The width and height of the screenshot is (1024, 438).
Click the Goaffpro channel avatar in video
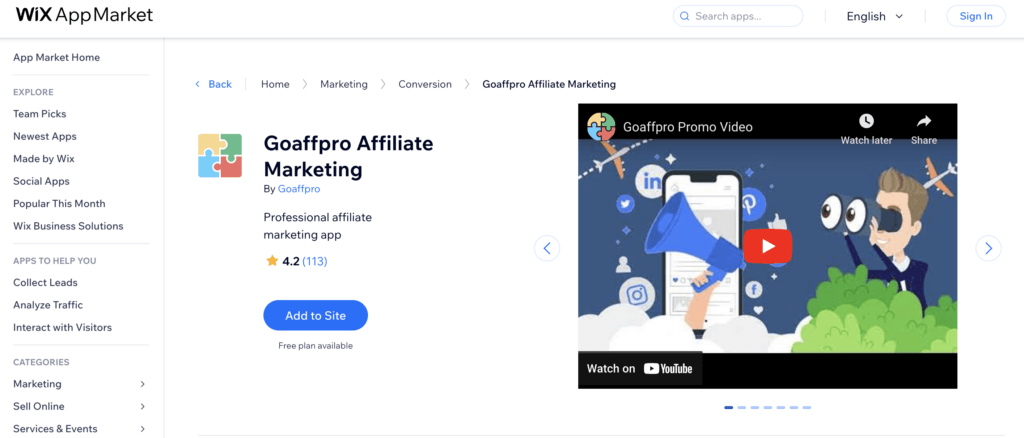pyautogui.click(x=601, y=127)
